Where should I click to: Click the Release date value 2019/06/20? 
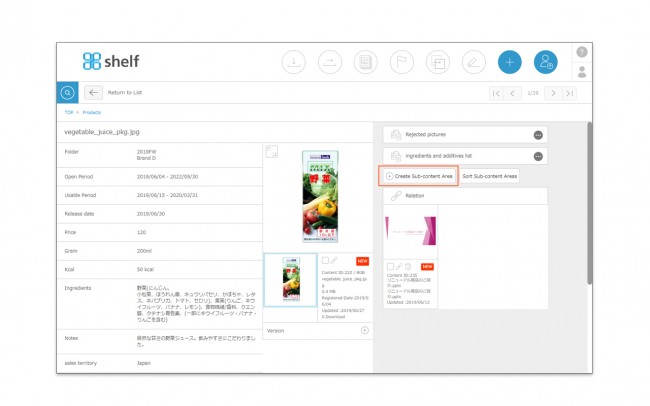(x=151, y=214)
